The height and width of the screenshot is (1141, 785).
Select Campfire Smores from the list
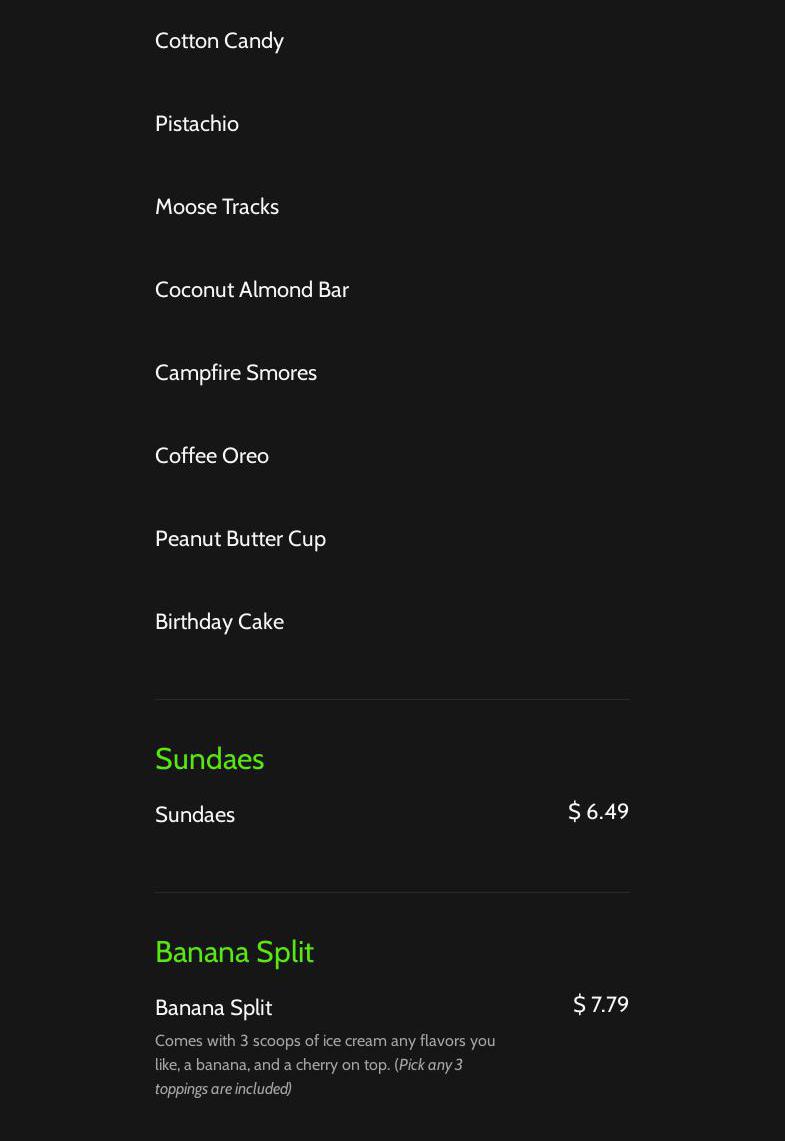[x=236, y=373]
